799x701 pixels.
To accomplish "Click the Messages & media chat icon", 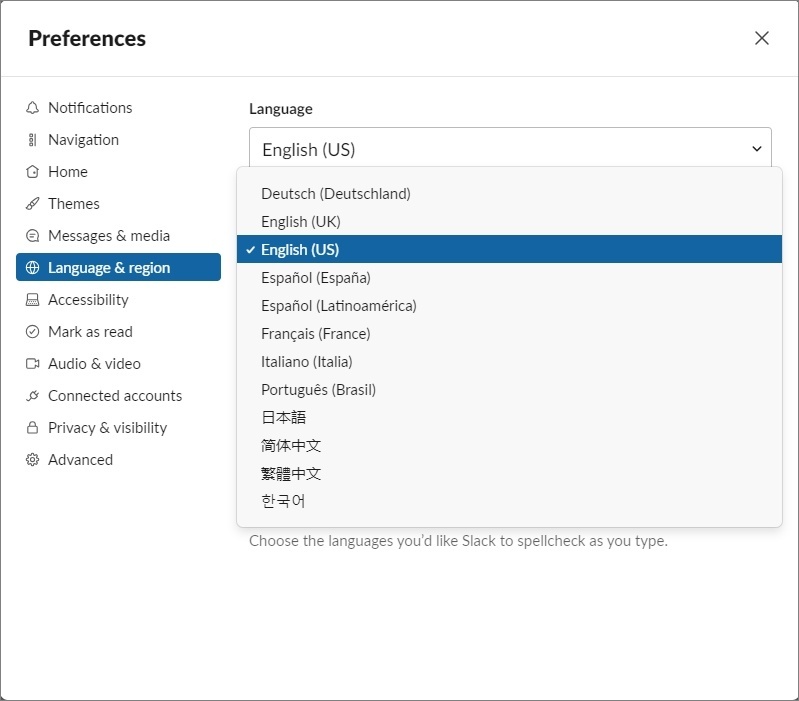I will [x=32, y=236].
